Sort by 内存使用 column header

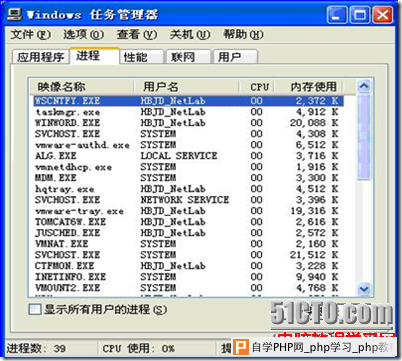pos(309,87)
